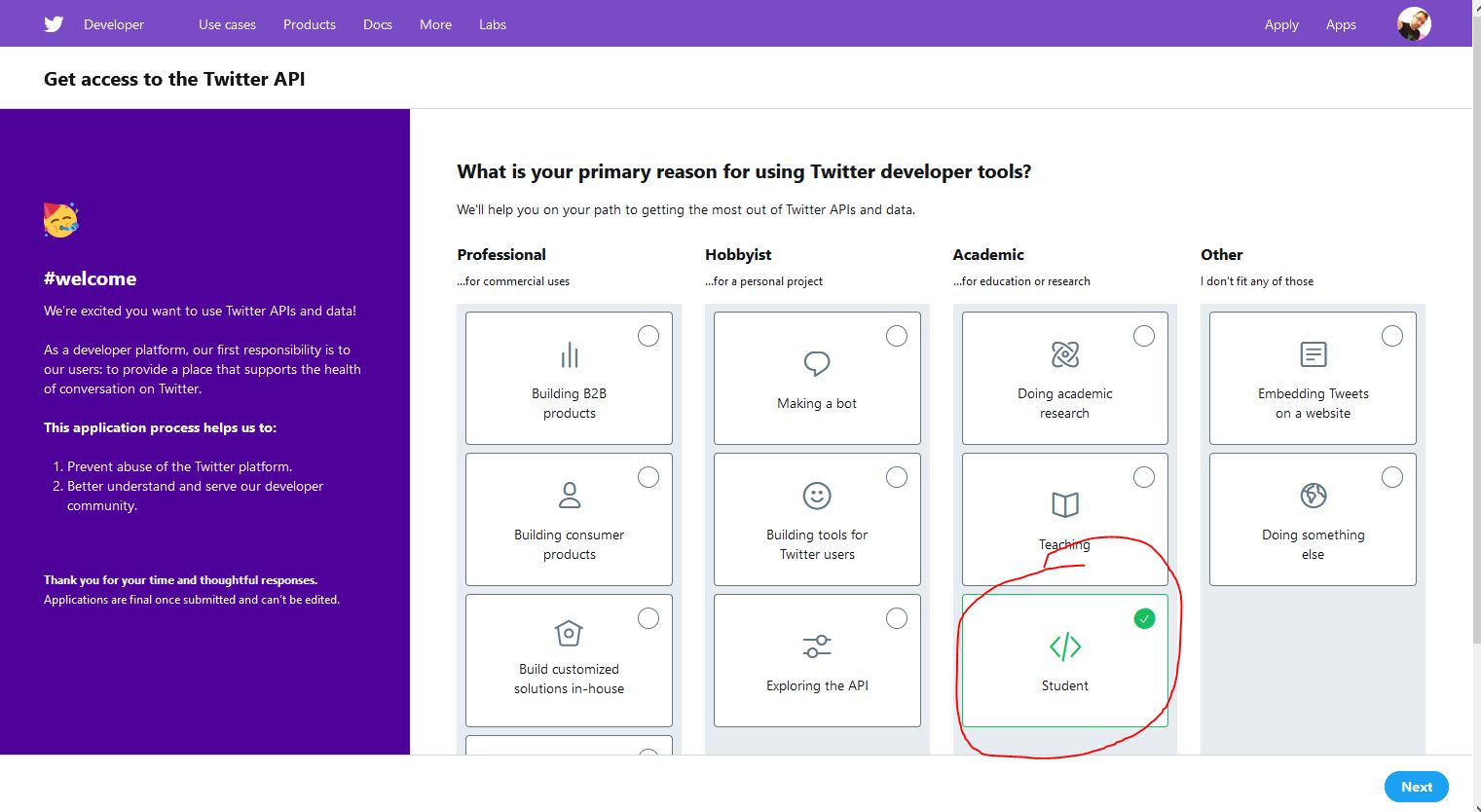Click the Next button

coord(1417,787)
